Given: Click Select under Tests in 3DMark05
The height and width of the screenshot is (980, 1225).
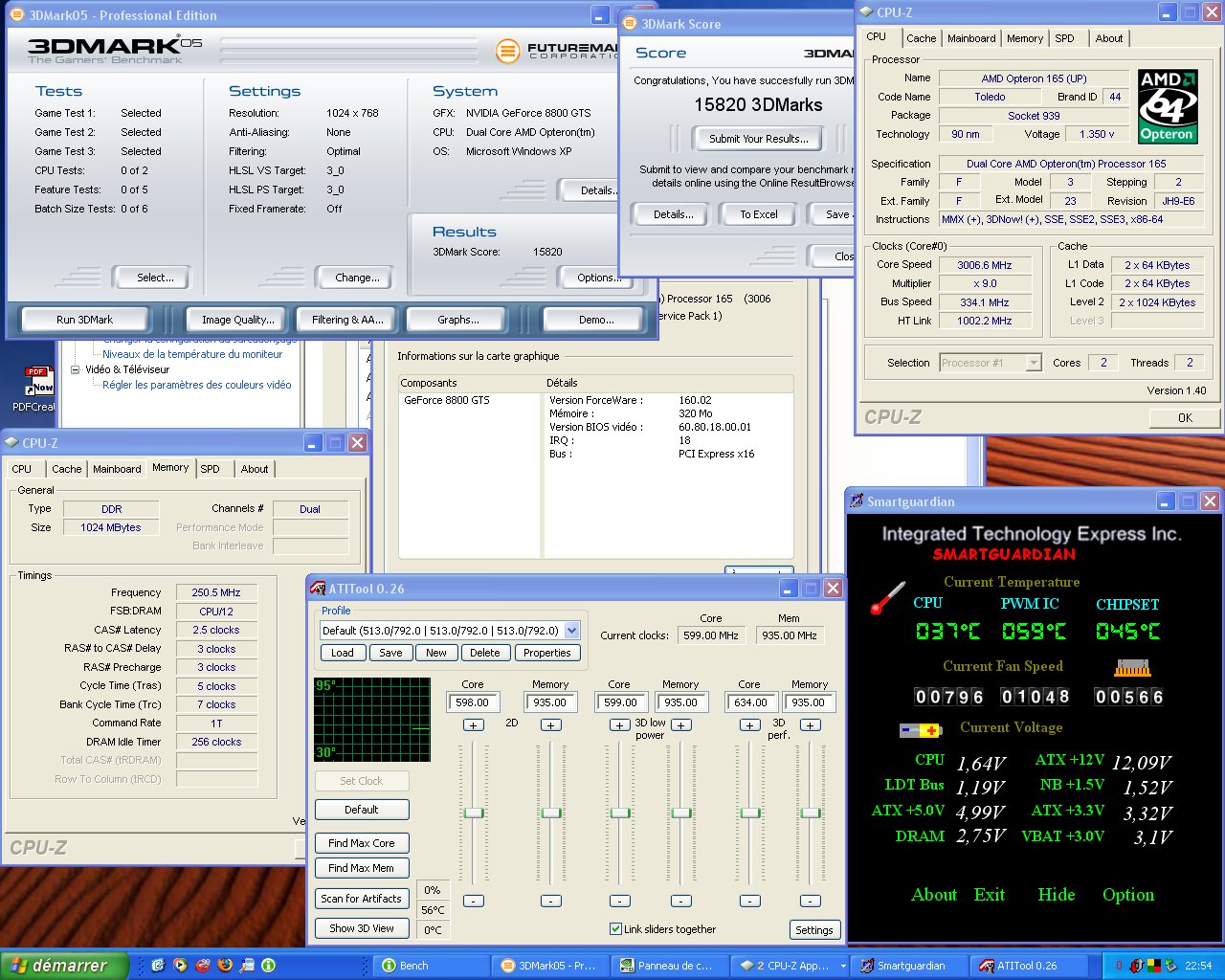Looking at the screenshot, I should pyautogui.click(x=155, y=278).
